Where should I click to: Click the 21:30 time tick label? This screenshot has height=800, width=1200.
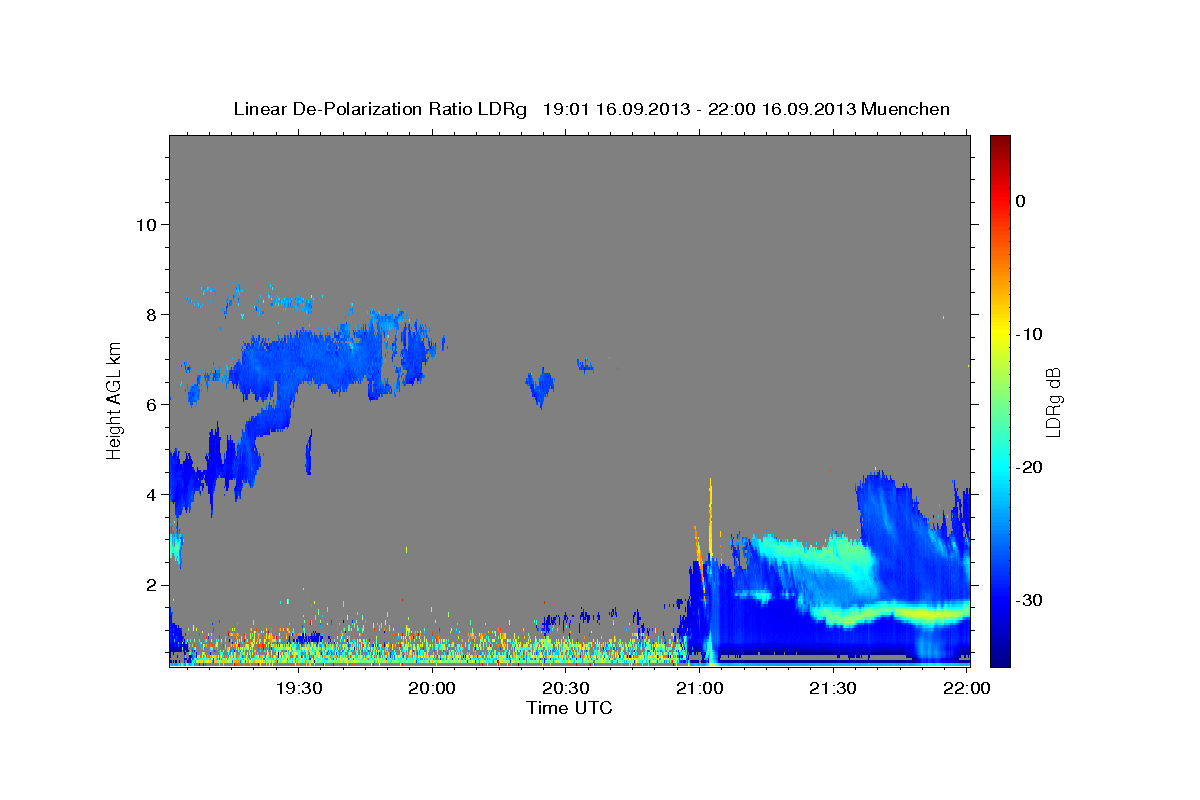[833, 688]
